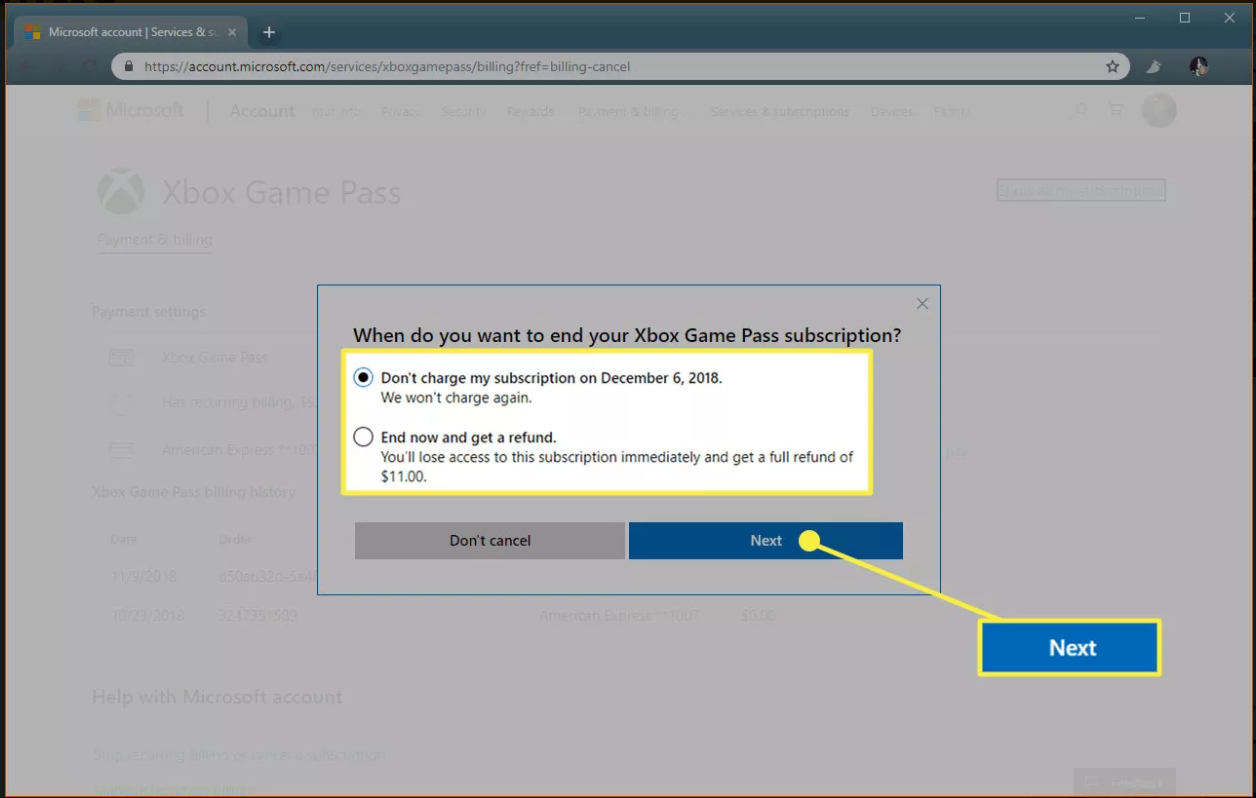This screenshot has width=1256, height=798.
Task: Click the Don't cancel button
Action: (x=490, y=540)
